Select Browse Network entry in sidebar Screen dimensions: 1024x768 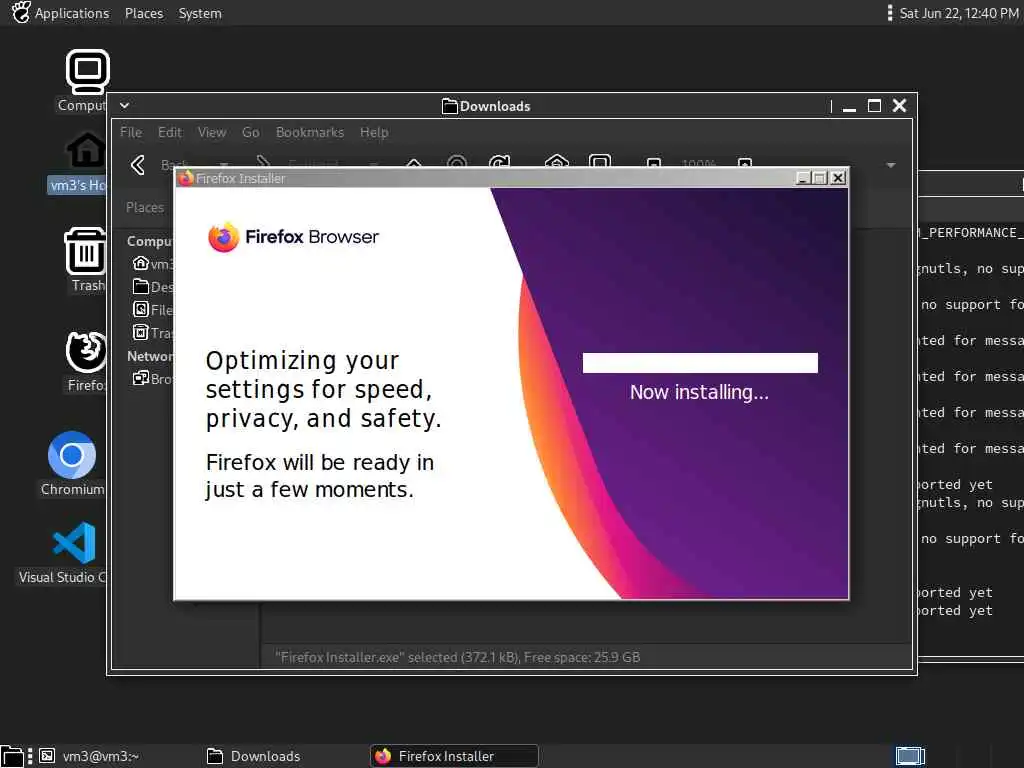[x=152, y=378]
